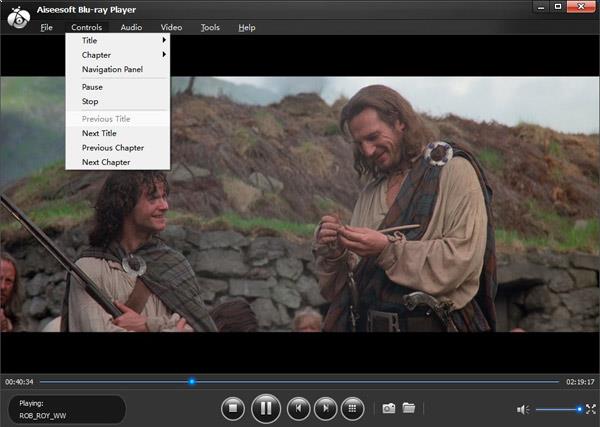Minimize the Blu-ray Player window
Screen dimensions: 600x427
pos(541,7)
